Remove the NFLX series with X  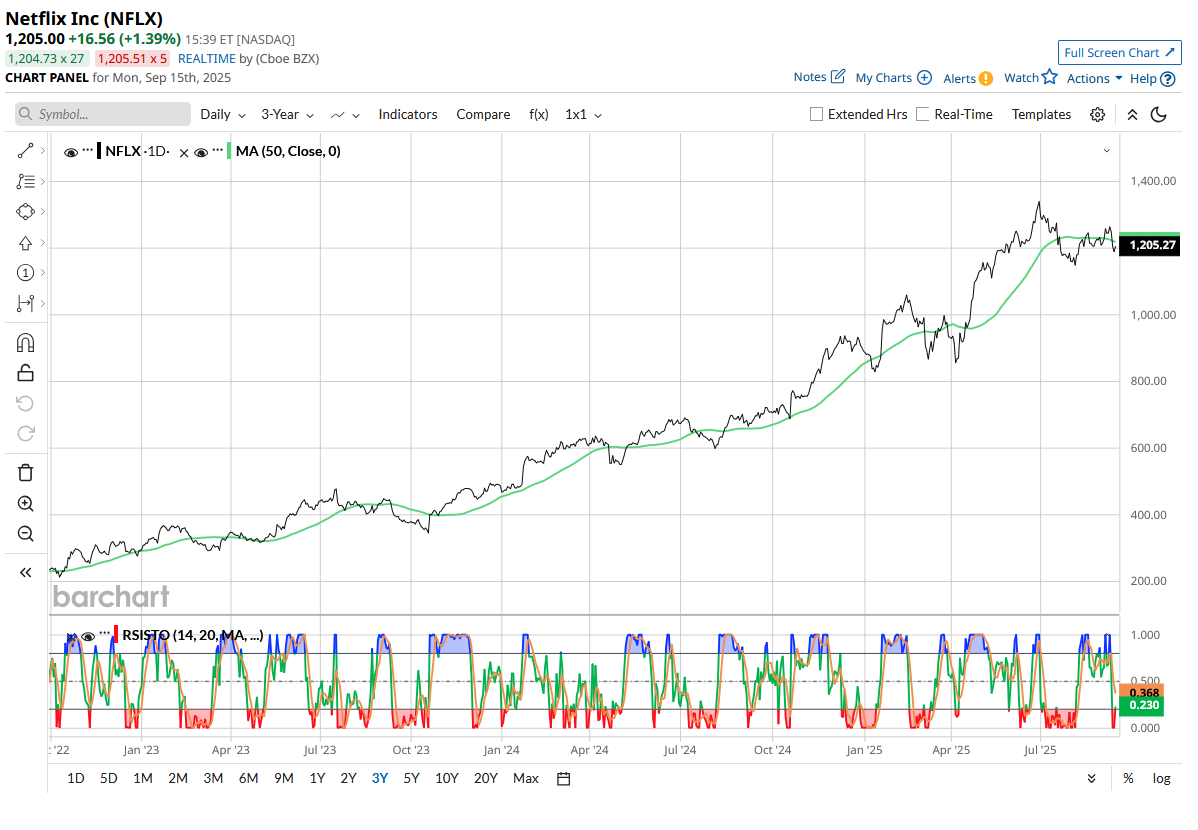tap(184, 152)
